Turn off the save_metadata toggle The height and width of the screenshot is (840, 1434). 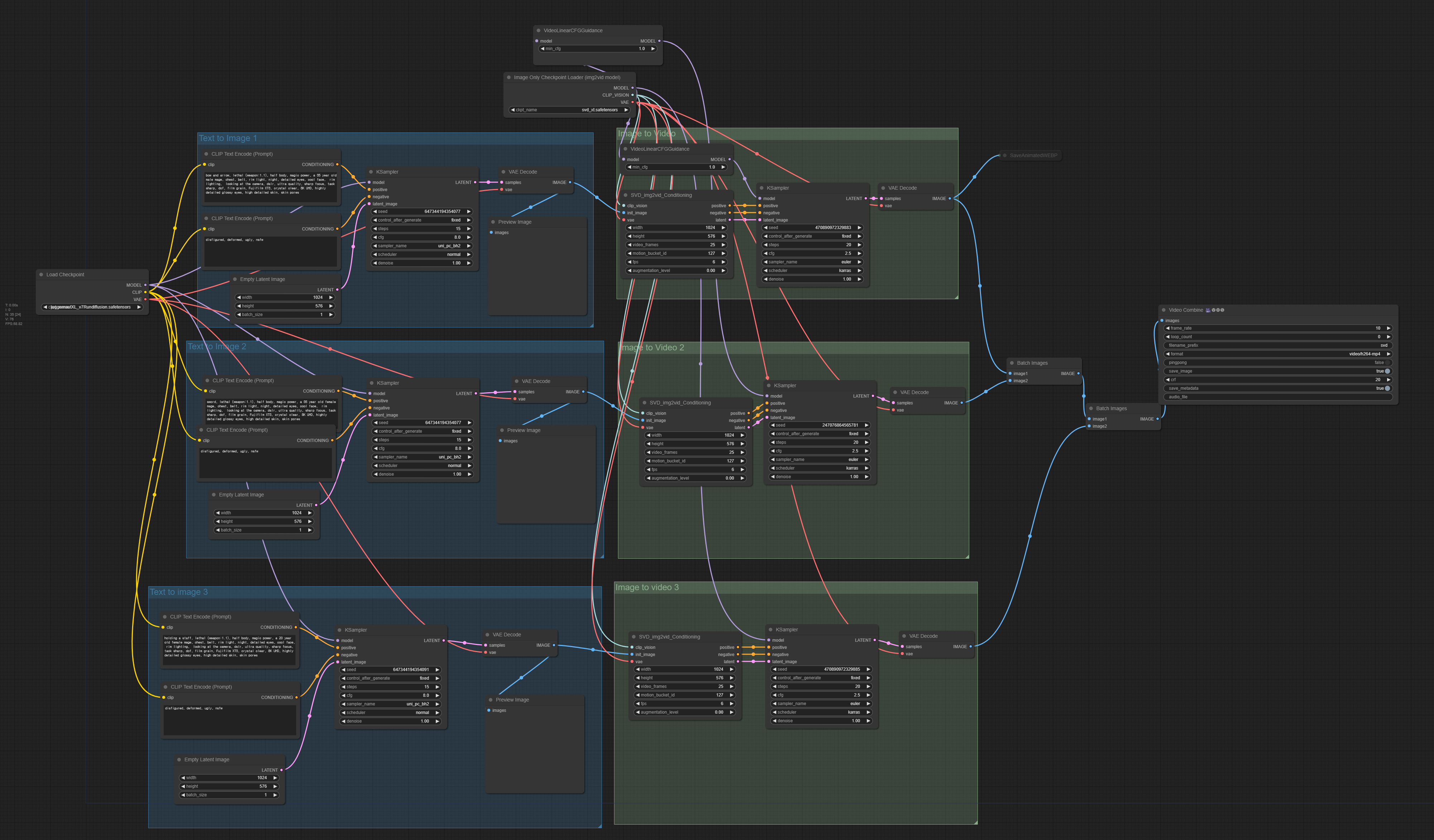click(x=1387, y=388)
